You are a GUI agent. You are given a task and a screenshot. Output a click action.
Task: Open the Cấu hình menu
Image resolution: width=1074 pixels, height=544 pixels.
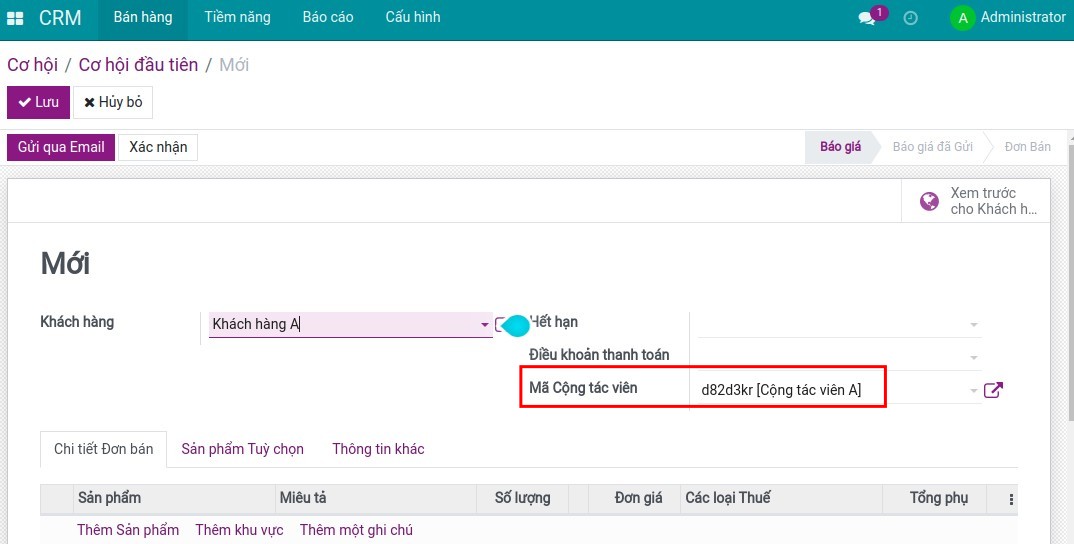coord(413,17)
